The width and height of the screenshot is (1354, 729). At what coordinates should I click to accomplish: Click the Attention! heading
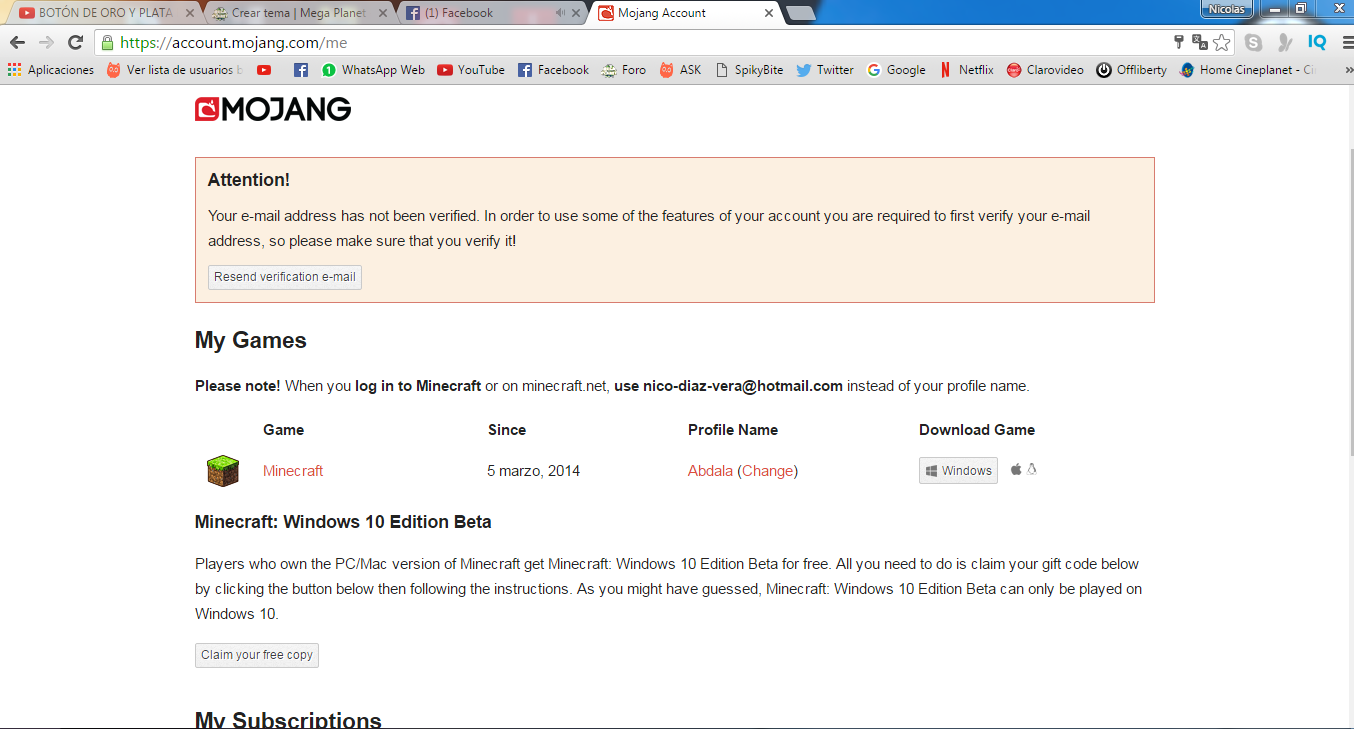click(x=249, y=180)
